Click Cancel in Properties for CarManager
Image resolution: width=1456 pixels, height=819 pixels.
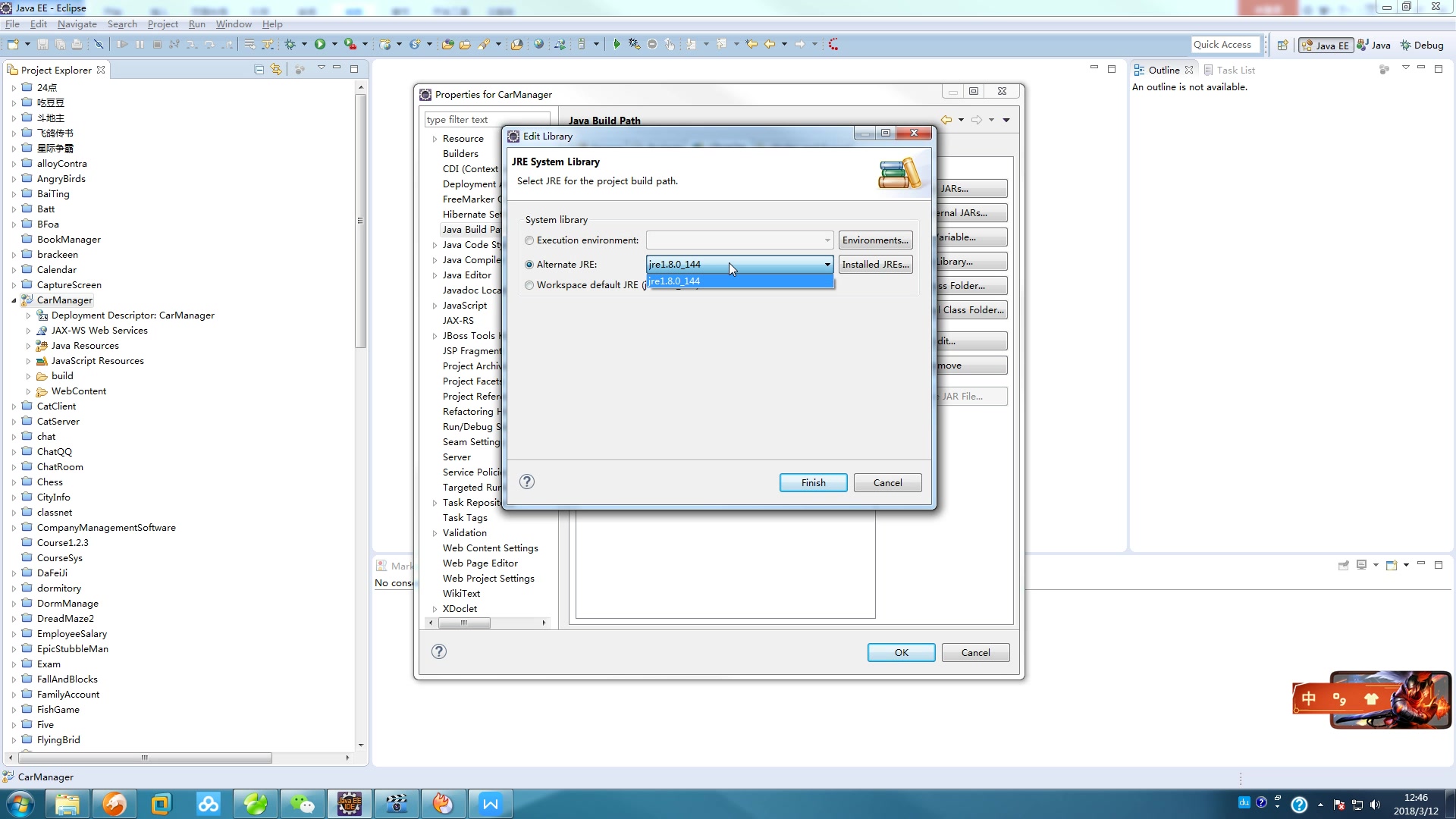click(975, 652)
